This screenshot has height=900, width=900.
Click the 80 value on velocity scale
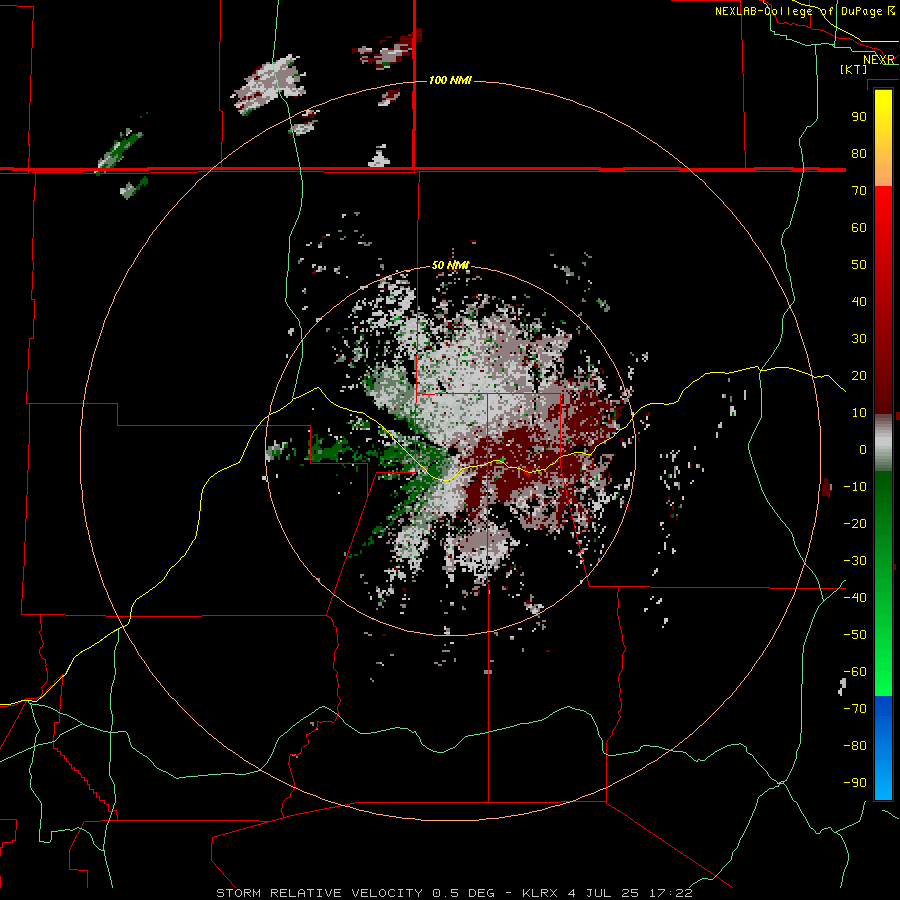pos(859,154)
